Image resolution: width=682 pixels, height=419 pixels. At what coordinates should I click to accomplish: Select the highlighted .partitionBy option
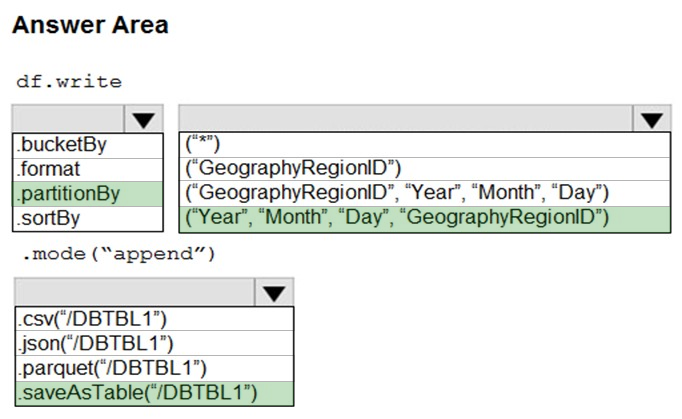tap(88, 194)
